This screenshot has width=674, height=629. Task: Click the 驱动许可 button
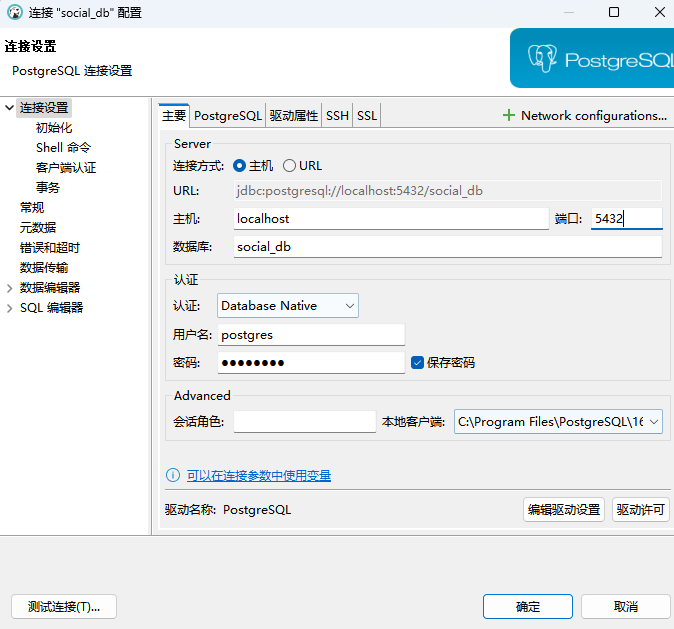click(640, 509)
